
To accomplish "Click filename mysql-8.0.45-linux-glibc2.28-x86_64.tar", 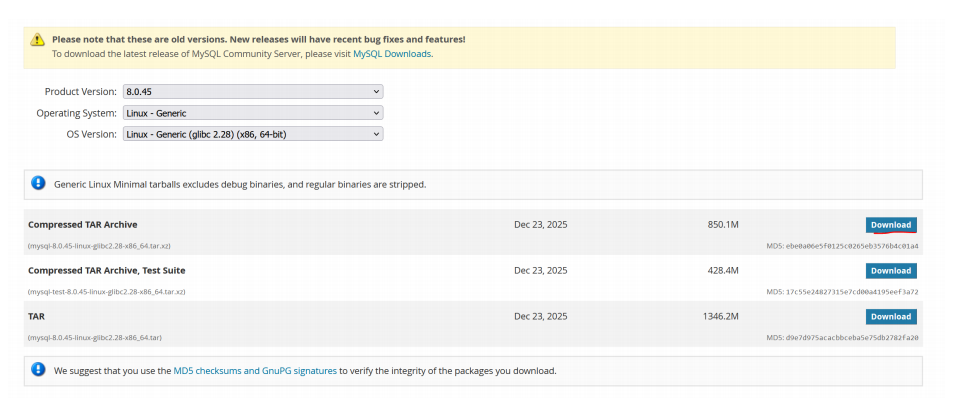I will (x=95, y=337).
